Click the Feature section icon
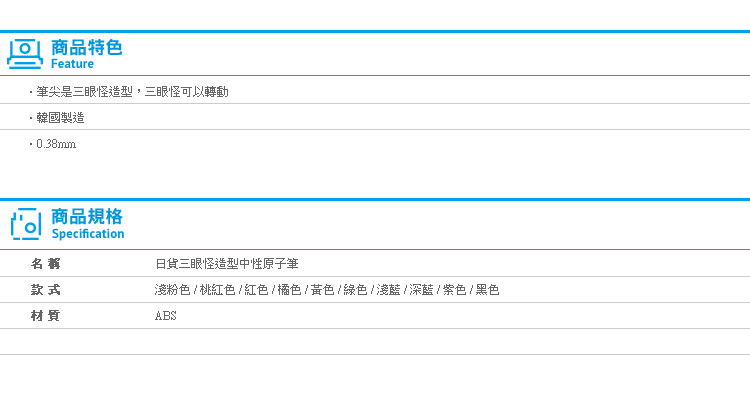 tap(25, 54)
